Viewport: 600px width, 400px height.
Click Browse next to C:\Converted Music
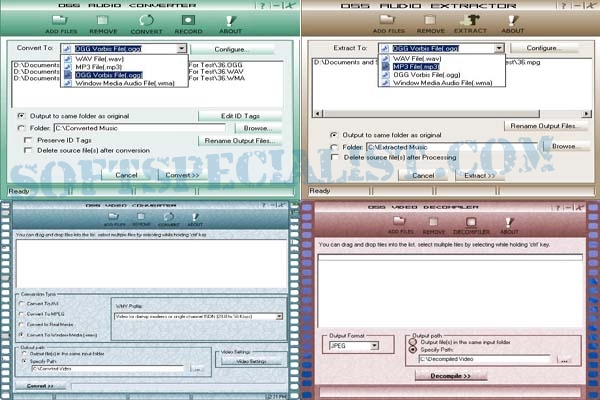pos(258,128)
